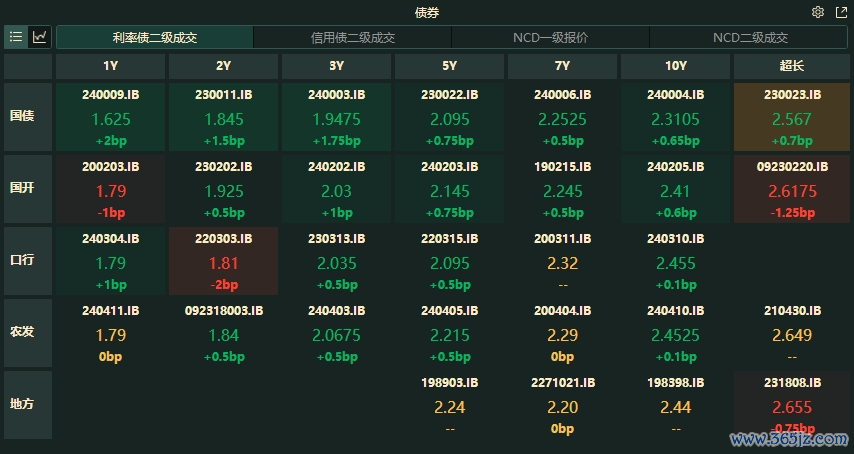The image size is (854, 454).
Task: Switch to chart view icon
Action: coord(40,37)
